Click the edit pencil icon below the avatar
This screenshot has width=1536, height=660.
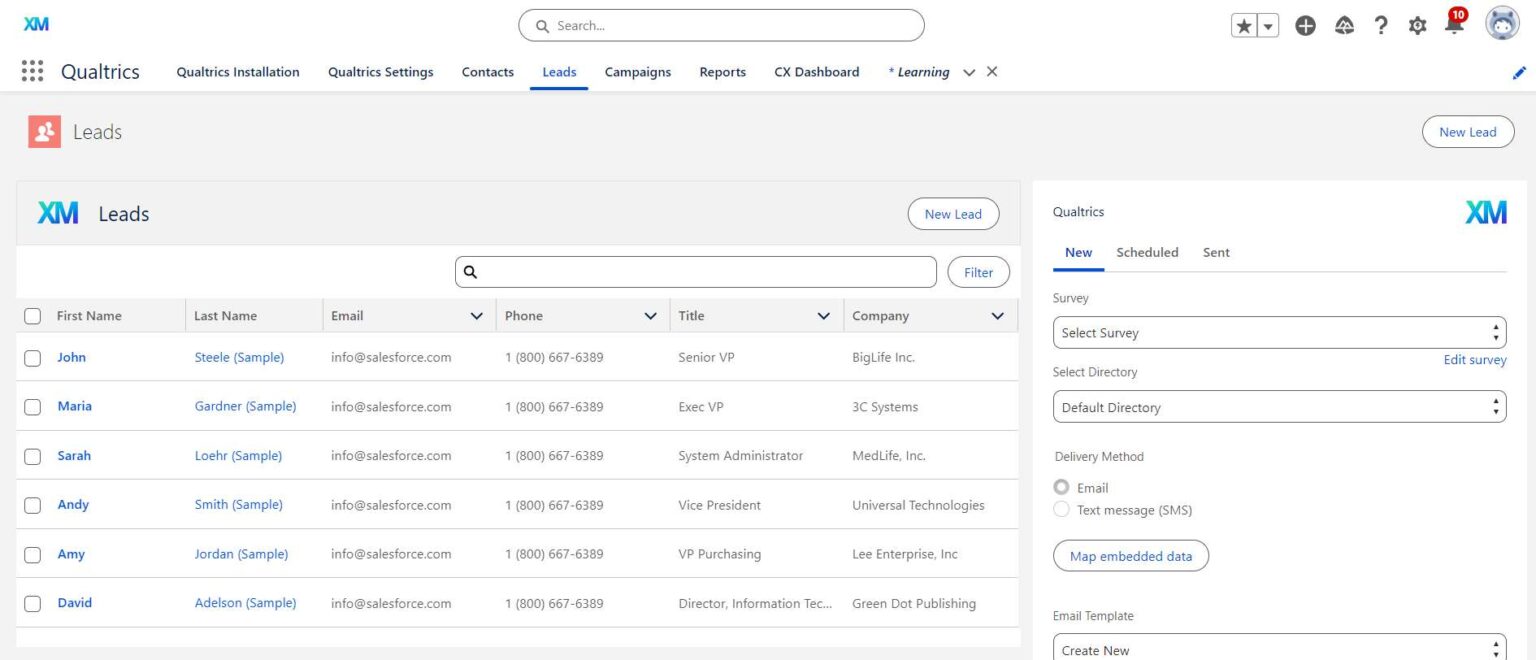(x=1520, y=71)
